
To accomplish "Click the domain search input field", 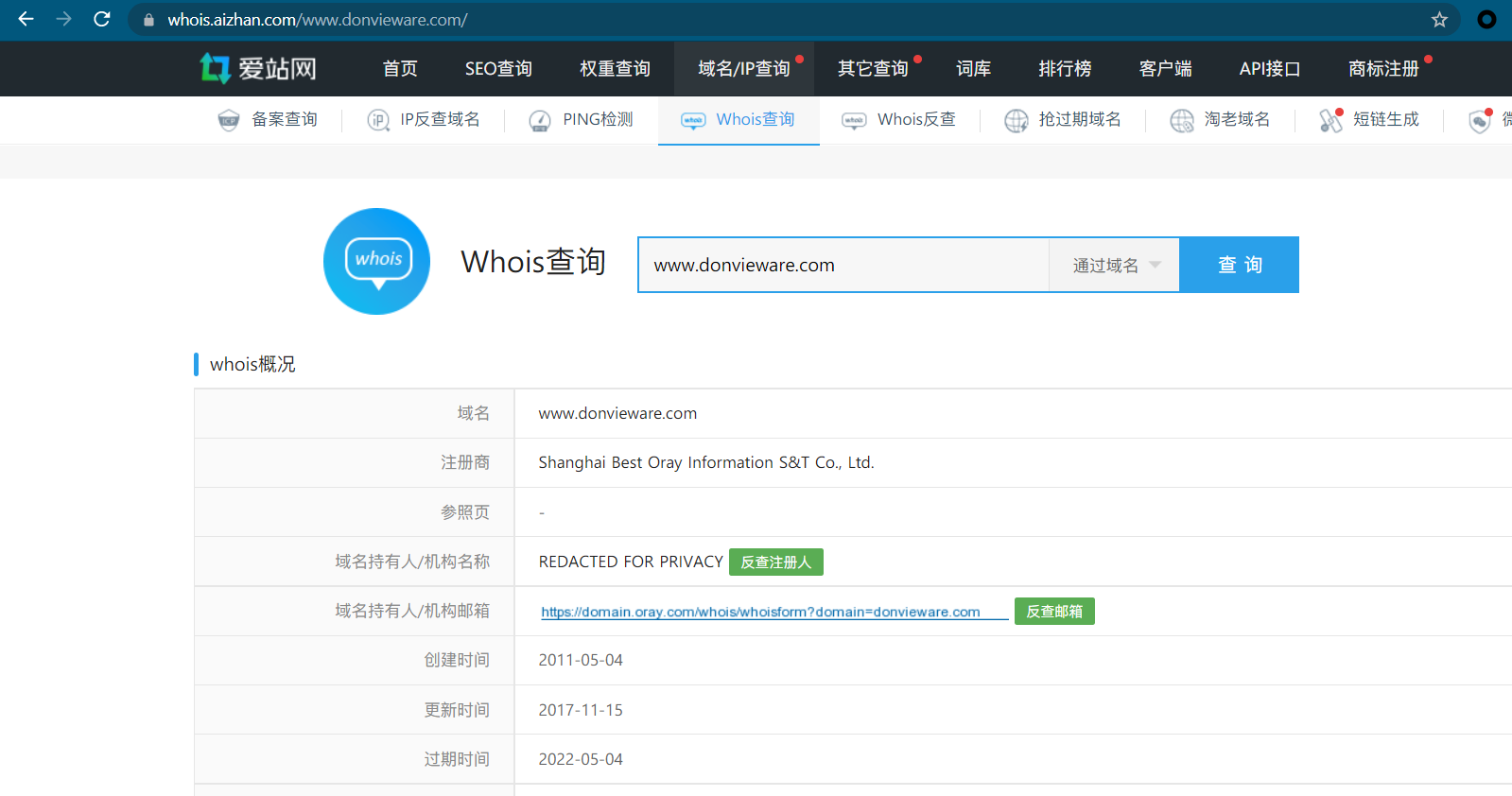I will 843,265.
